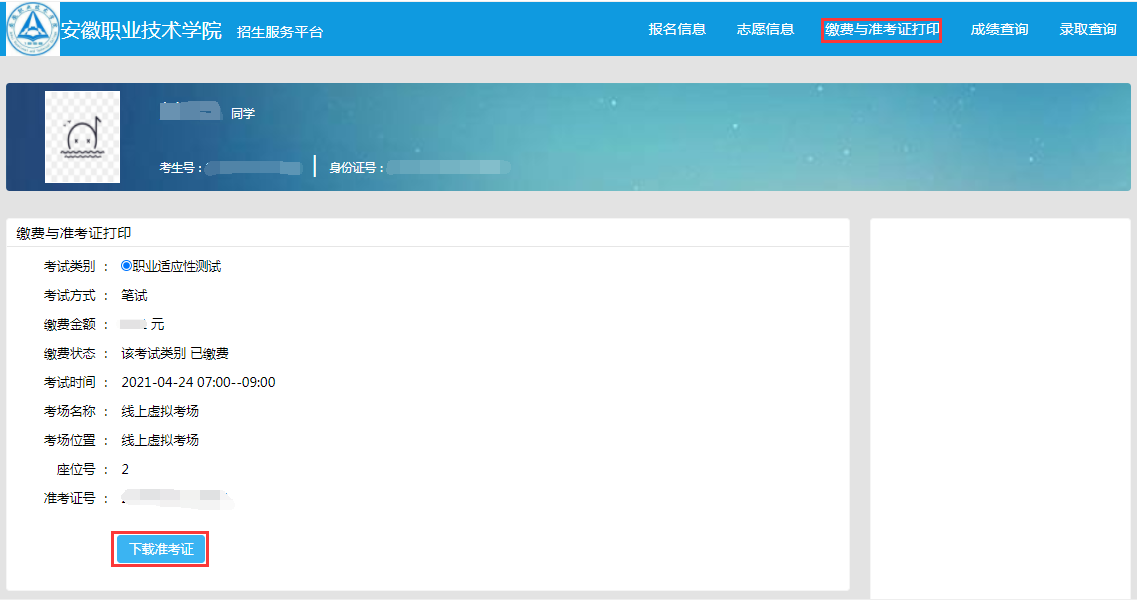Click the 招生服务平台 subtitle
This screenshot has width=1137, height=600.
coord(280,32)
